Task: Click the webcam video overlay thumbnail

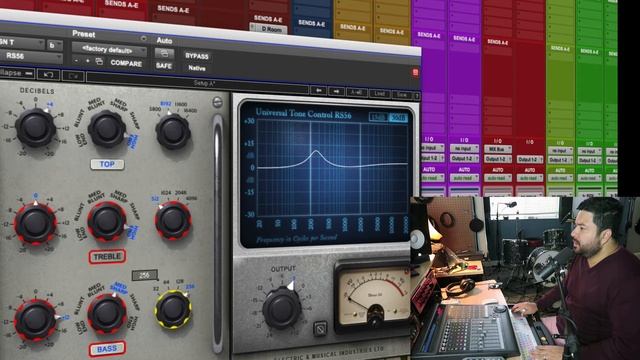Action: 525,278
